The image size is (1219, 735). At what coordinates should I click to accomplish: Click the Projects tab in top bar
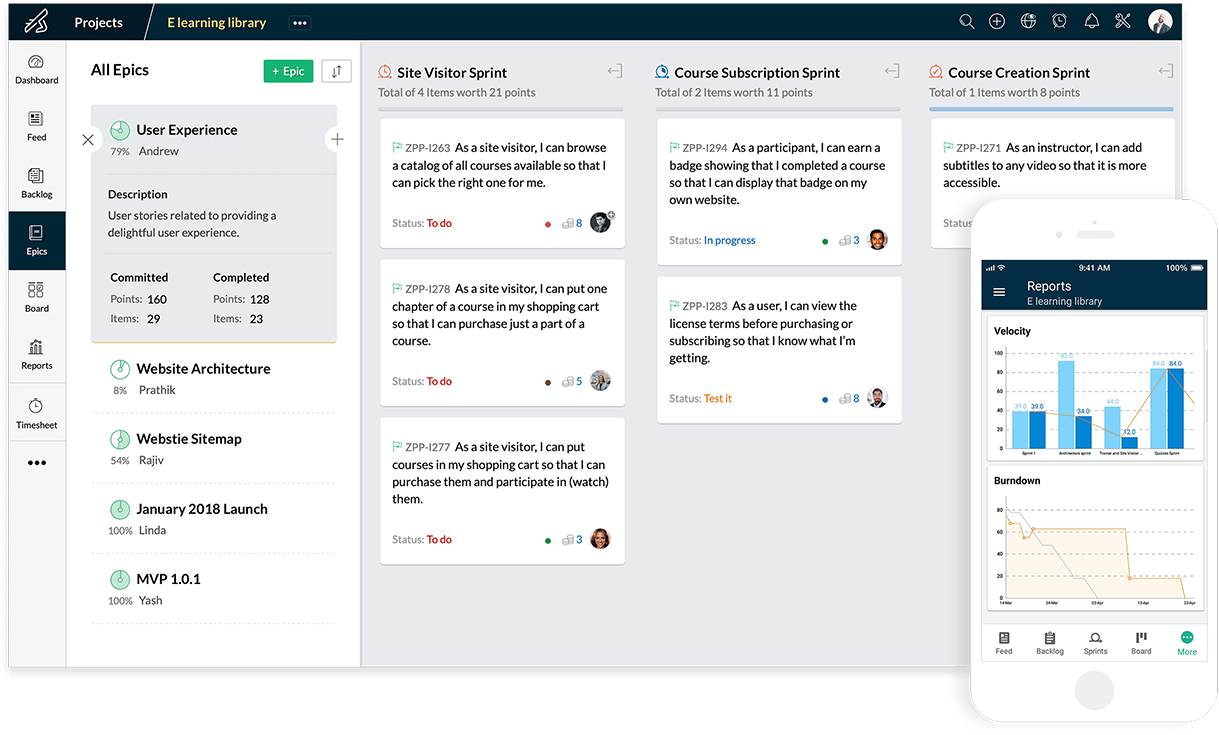(x=98, y=22)
